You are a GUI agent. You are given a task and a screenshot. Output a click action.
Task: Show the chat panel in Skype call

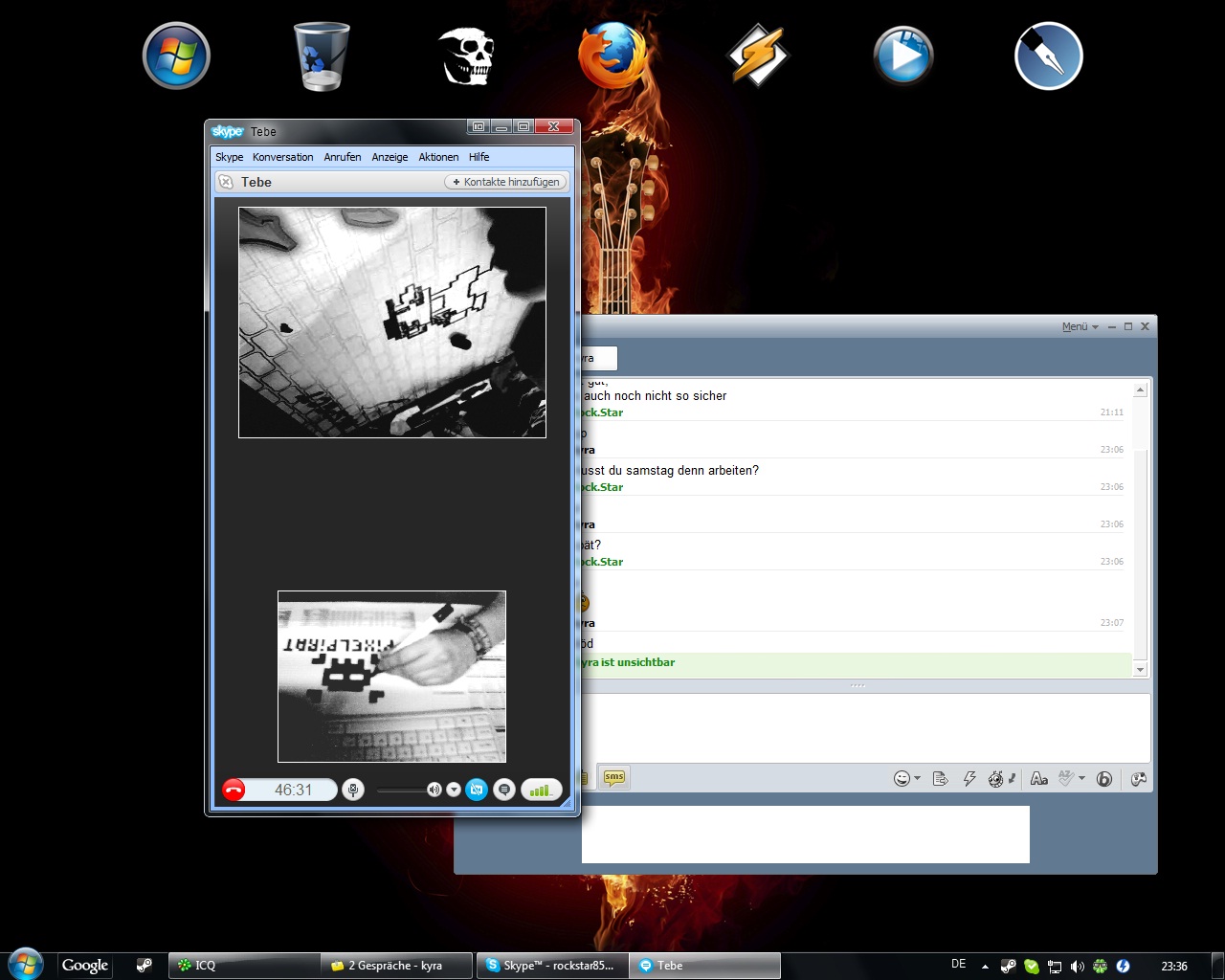504,790
